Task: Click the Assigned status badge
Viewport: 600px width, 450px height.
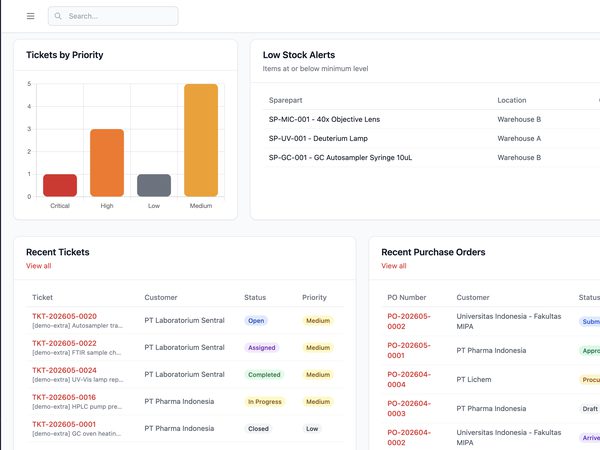Action: tap(262, 348)
